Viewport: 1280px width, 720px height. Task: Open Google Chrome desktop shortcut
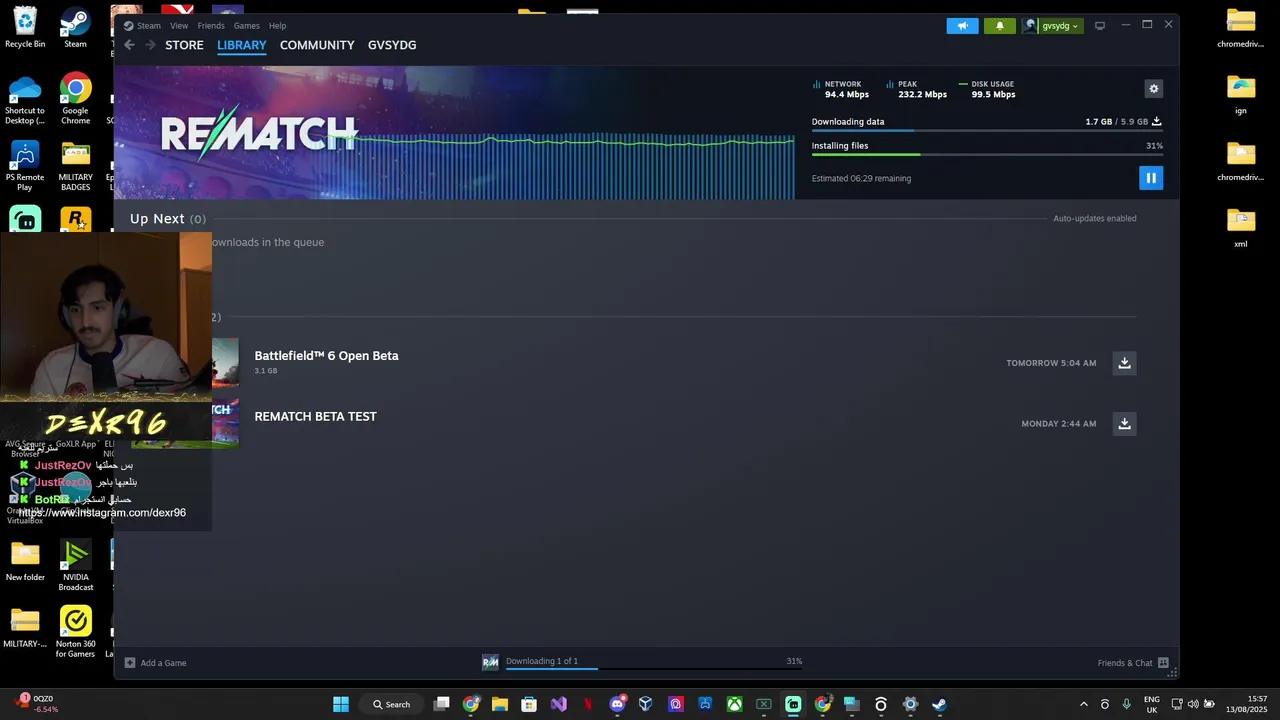pyautogui.click(x=75, y=98)
